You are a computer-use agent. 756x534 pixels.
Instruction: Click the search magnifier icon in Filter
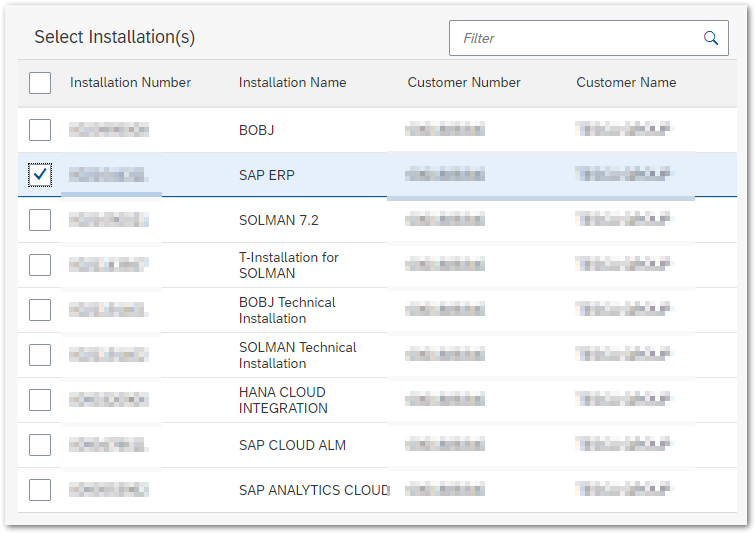(711, 38)
